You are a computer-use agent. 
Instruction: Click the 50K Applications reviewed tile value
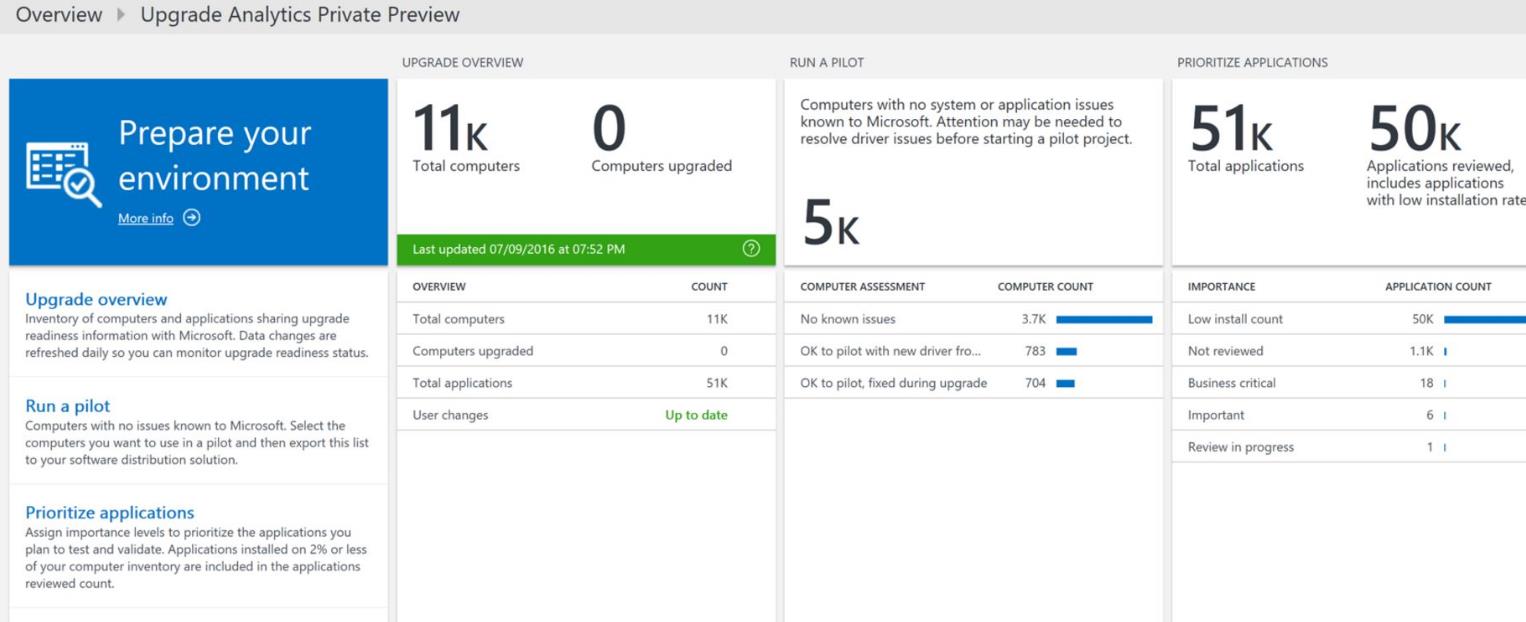[x=1415, y=129]
